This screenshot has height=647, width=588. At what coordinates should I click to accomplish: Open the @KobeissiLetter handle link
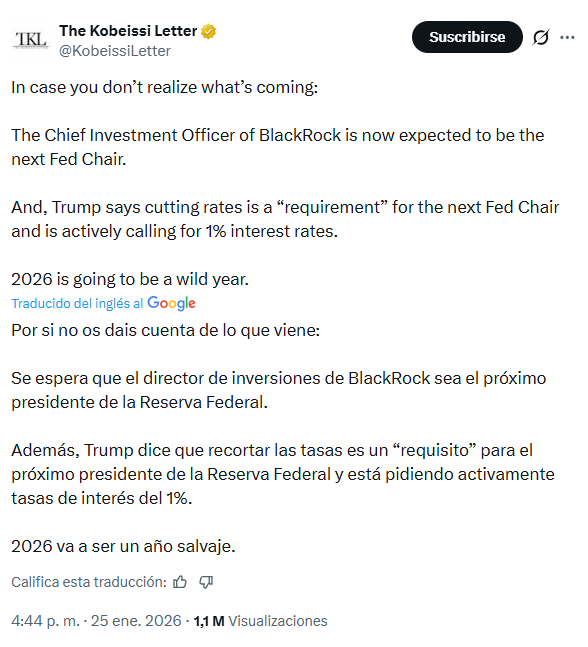click(x=115, y=51)
